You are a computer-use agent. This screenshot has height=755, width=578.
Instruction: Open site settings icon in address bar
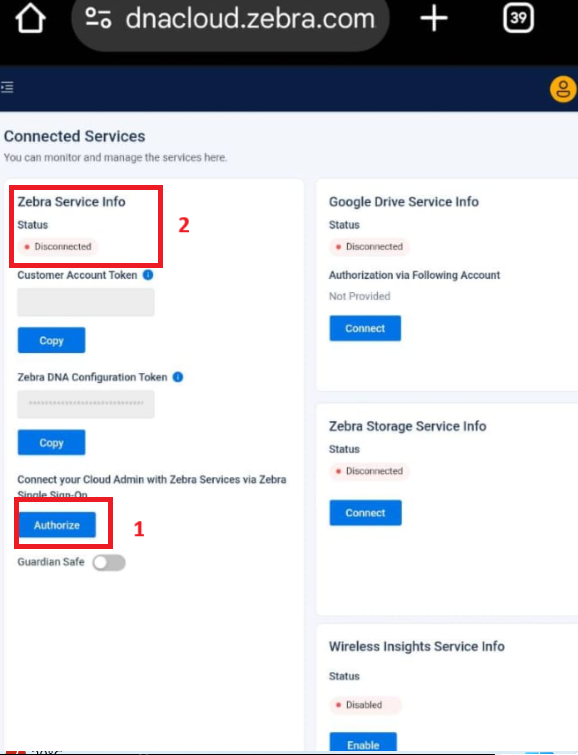[x=98, y=18]
